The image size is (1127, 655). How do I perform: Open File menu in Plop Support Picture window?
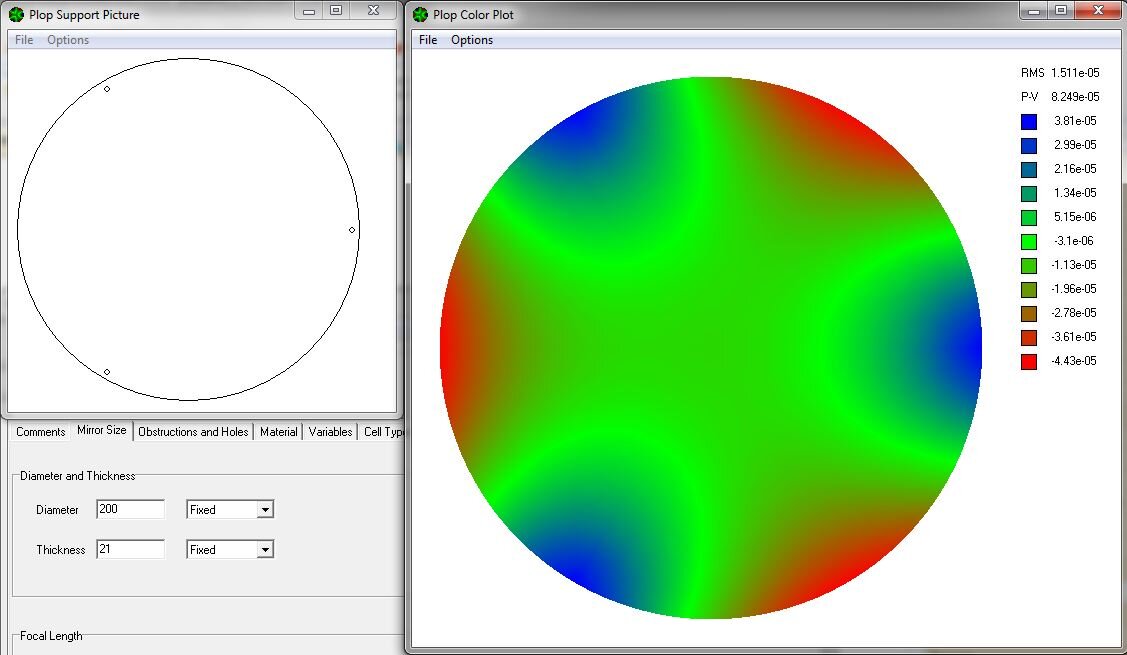point(24,40)
